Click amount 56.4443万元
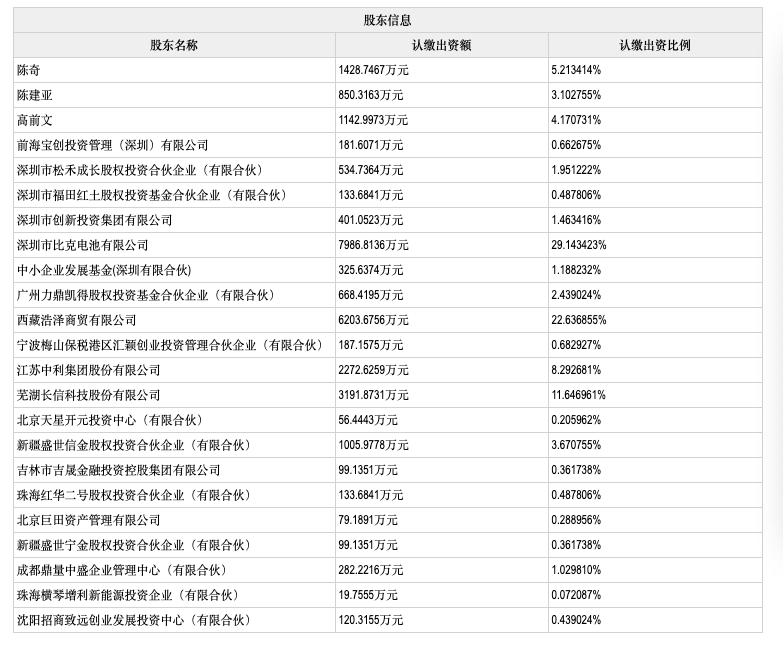The width and height of the screenshot is (783, 646). (x=368, y=420)
